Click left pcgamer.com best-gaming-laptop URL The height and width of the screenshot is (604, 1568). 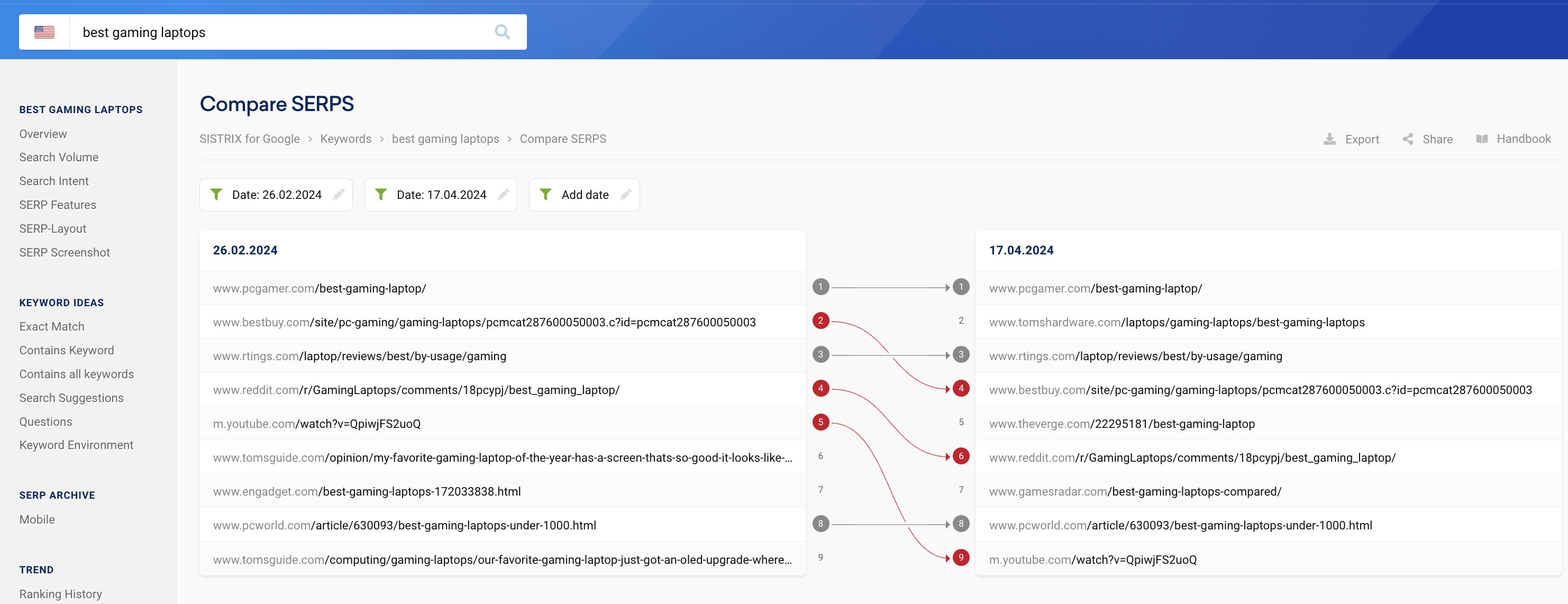[320, 289]
